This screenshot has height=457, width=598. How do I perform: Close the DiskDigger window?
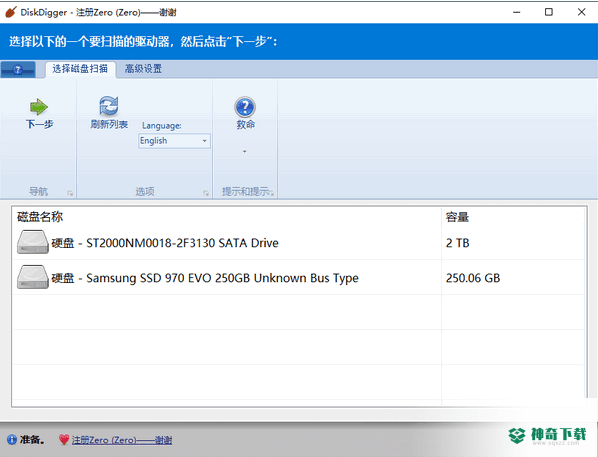[581, 12]
